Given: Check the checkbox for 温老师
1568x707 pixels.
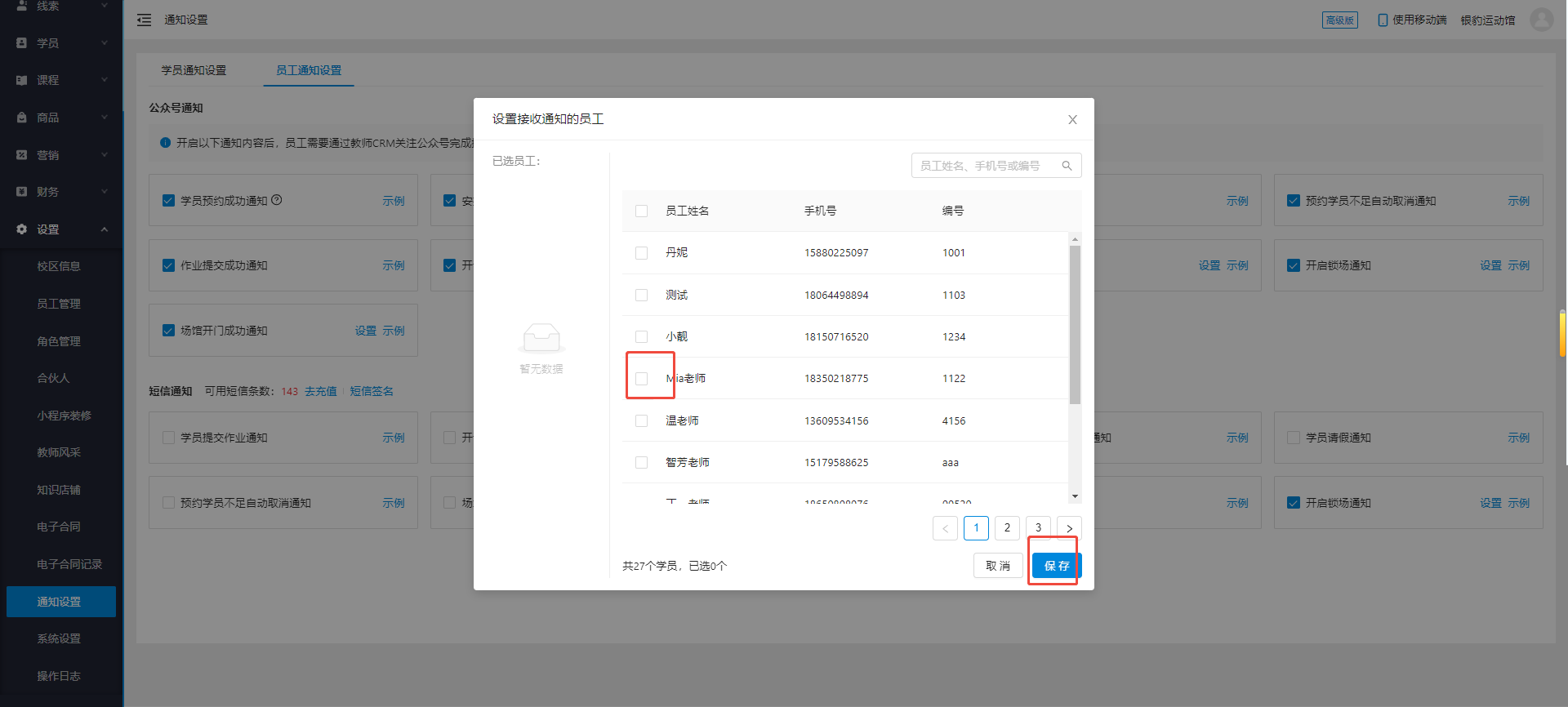Looking at the screenshot, I should 641,420.
